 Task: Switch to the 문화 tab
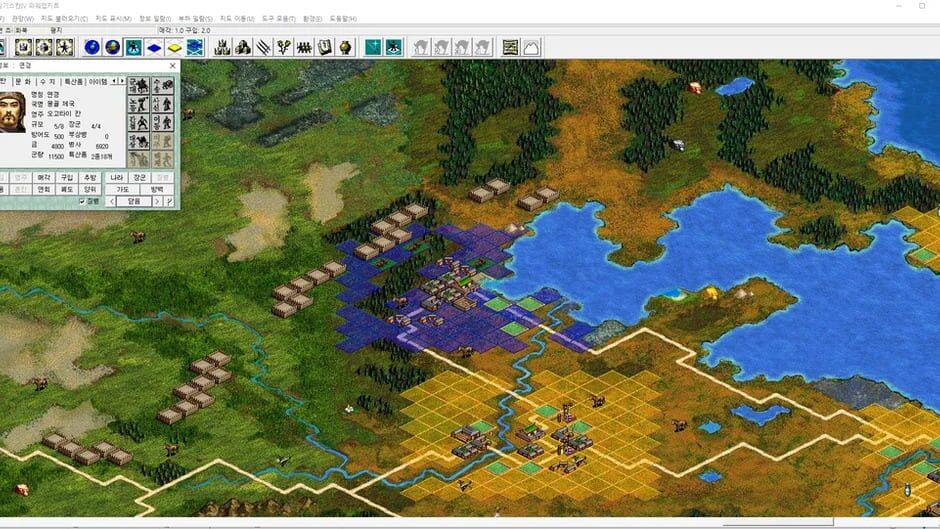(22, 81)
